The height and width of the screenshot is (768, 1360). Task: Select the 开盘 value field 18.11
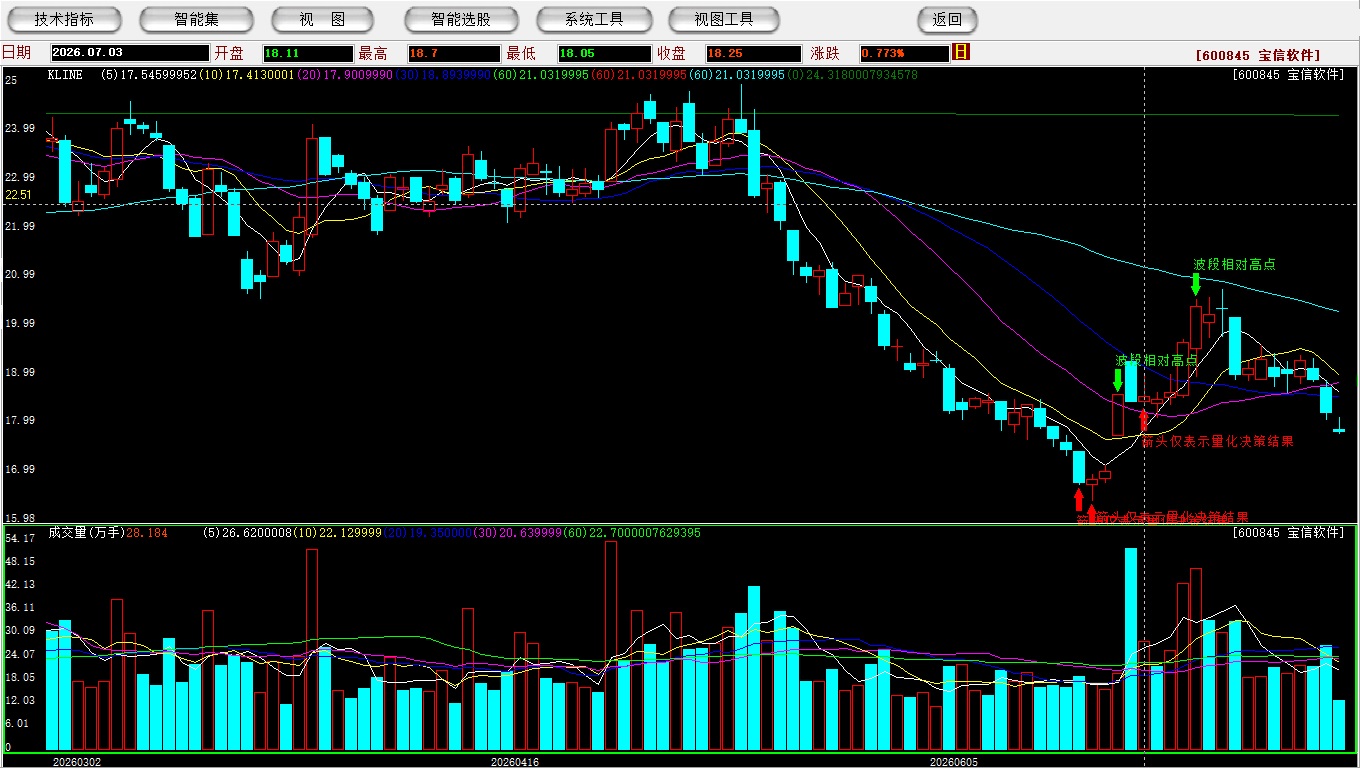point(308,54)
